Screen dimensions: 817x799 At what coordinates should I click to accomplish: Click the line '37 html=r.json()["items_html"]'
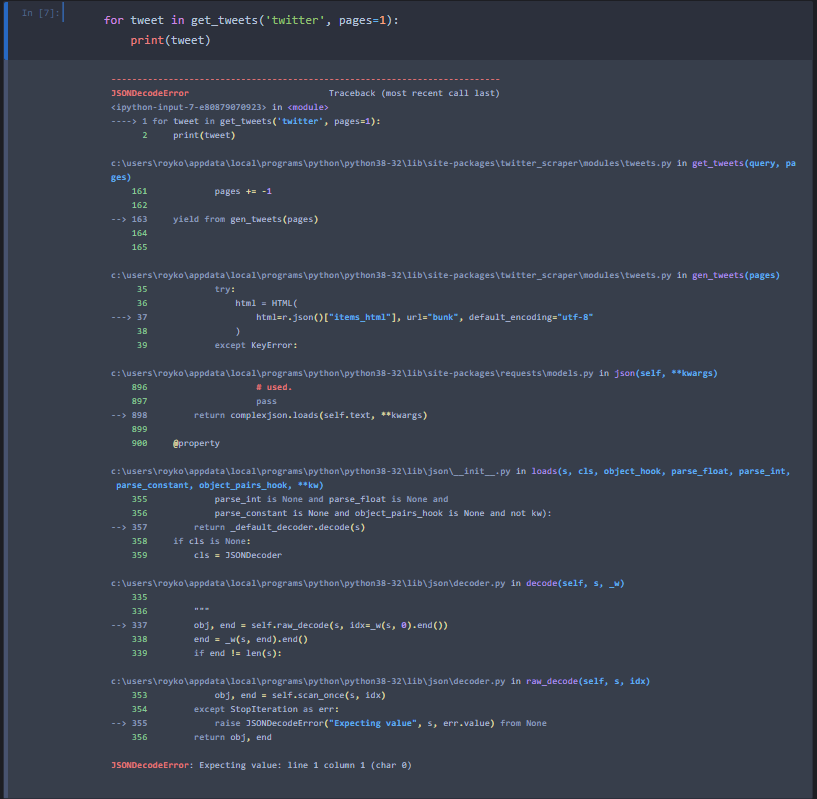coord(352,317)
